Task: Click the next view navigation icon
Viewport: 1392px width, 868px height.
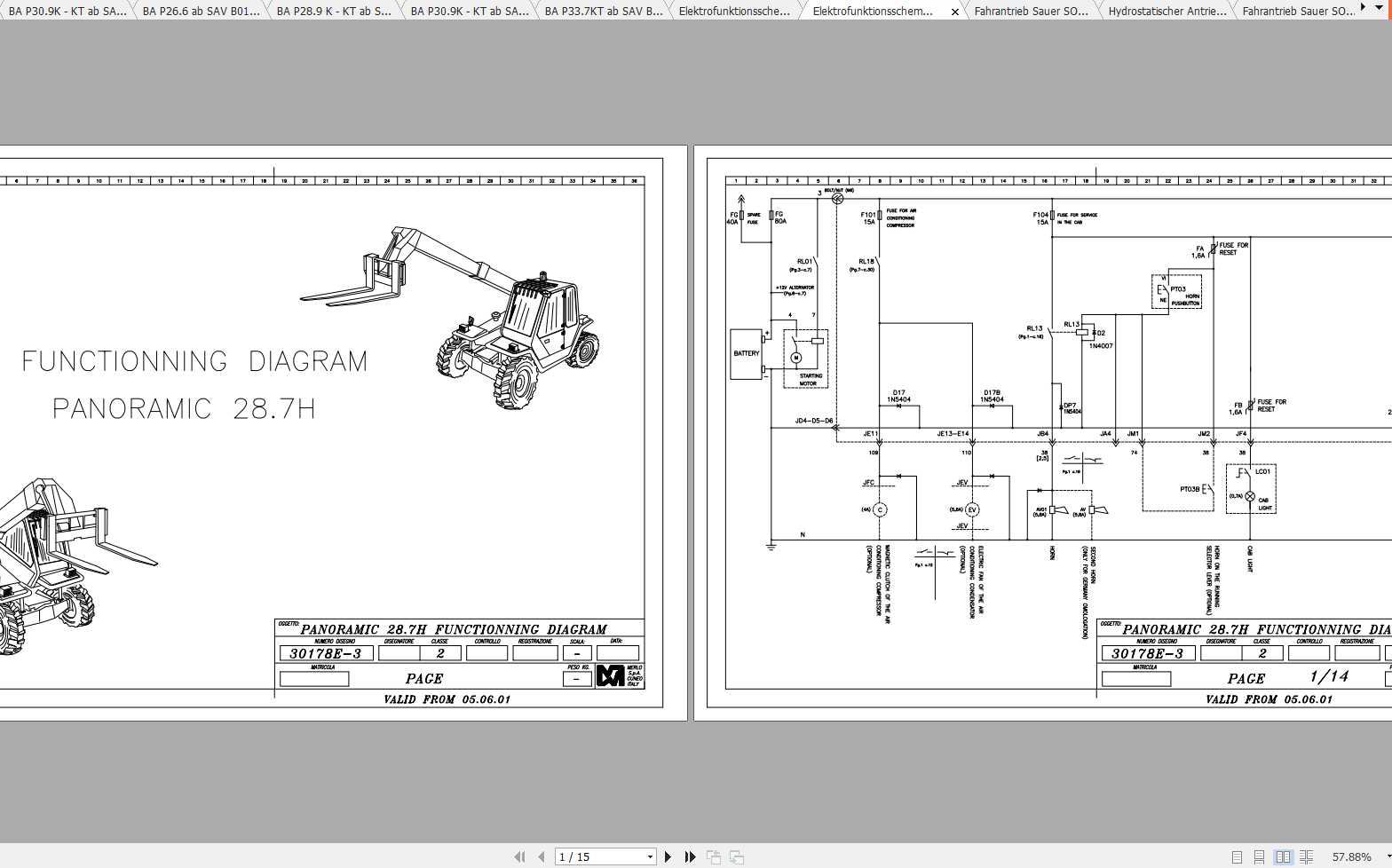Action: 737,856
